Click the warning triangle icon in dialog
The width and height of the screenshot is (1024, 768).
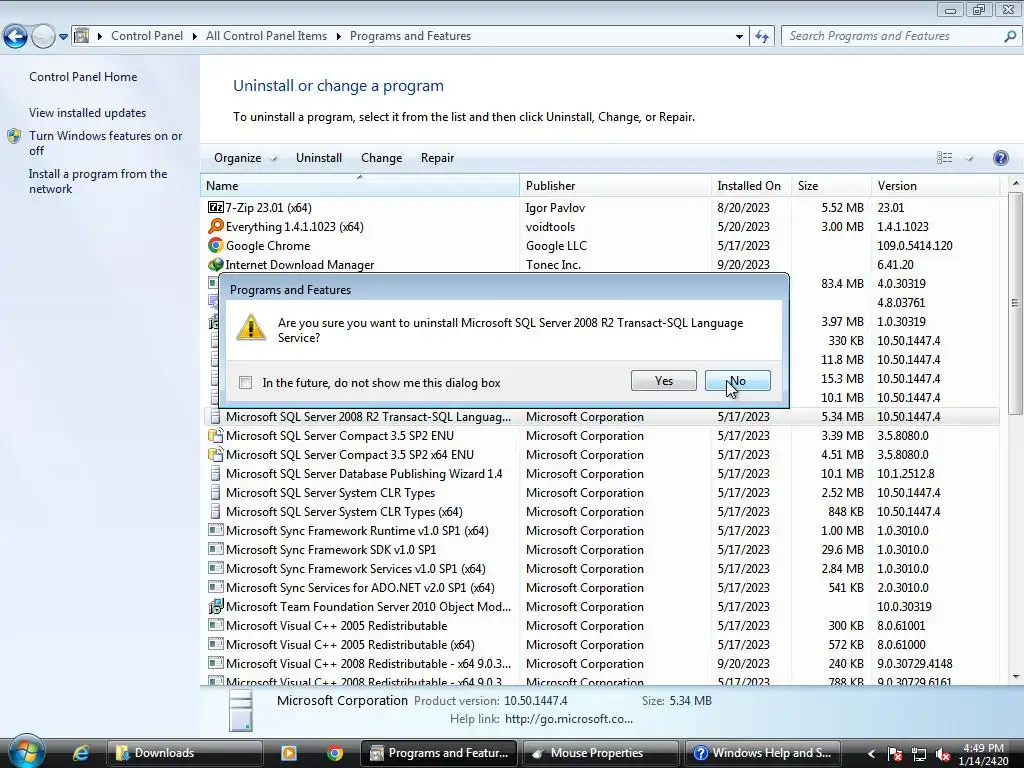[x=251, y=327]
